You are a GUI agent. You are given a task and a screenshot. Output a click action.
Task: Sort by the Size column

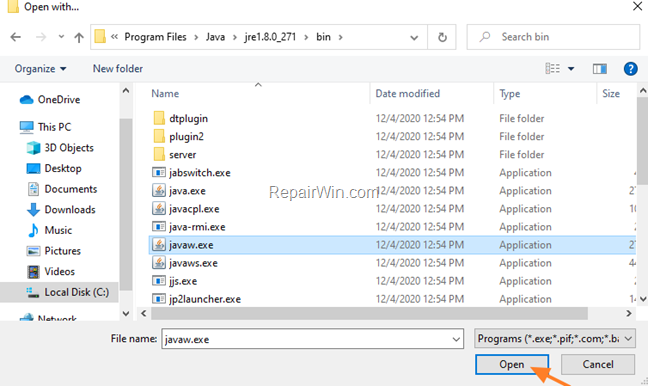point(611,93)
